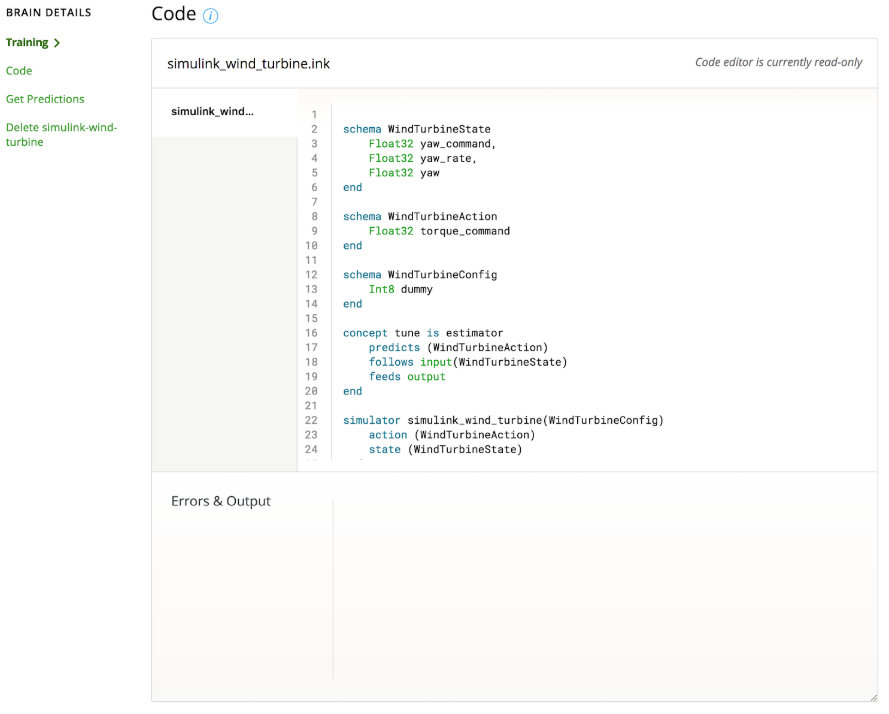
Task: Click the info icon beside Code heading
Action: 210,16
